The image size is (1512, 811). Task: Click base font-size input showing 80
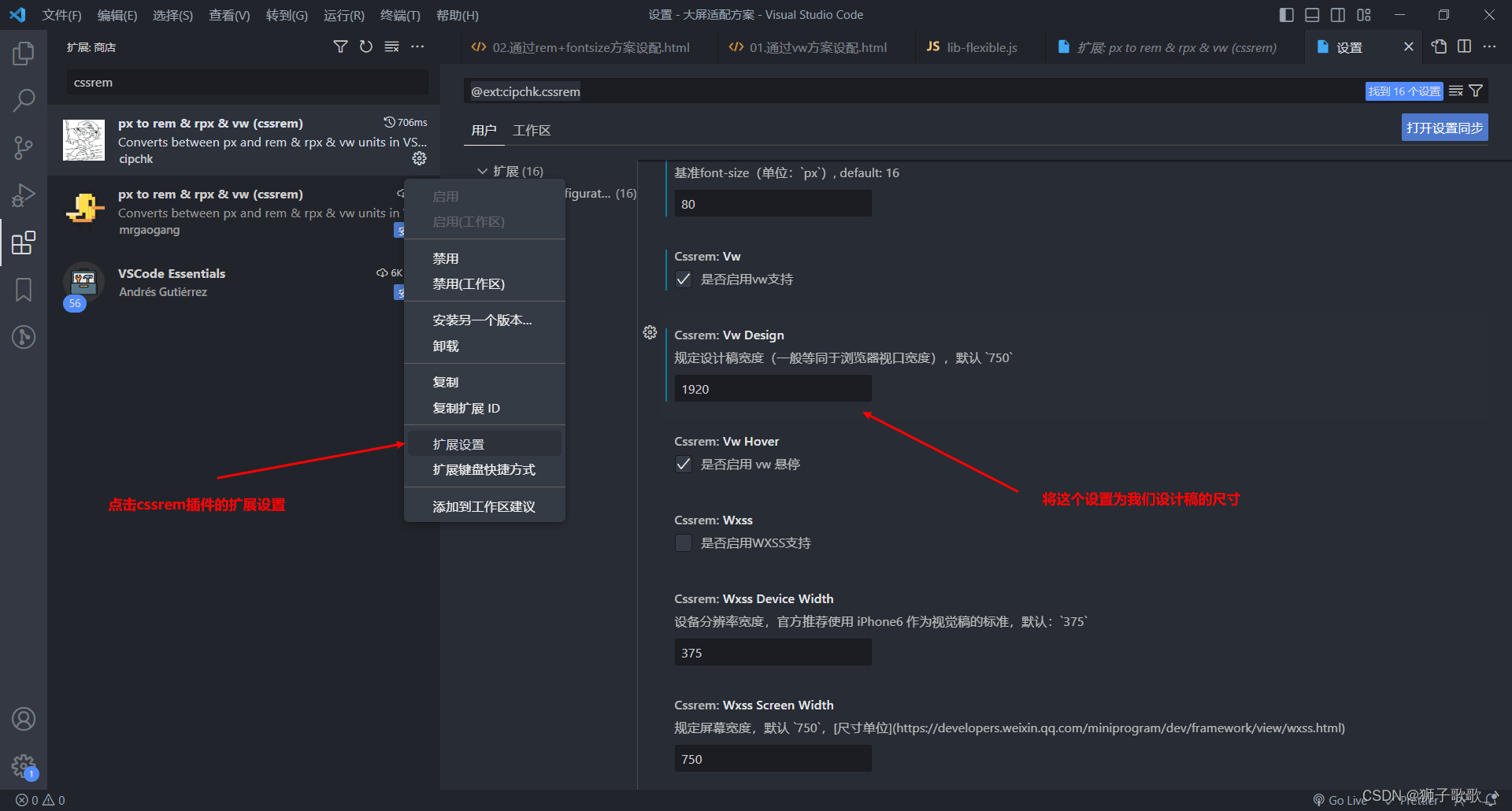coord(773,204)
